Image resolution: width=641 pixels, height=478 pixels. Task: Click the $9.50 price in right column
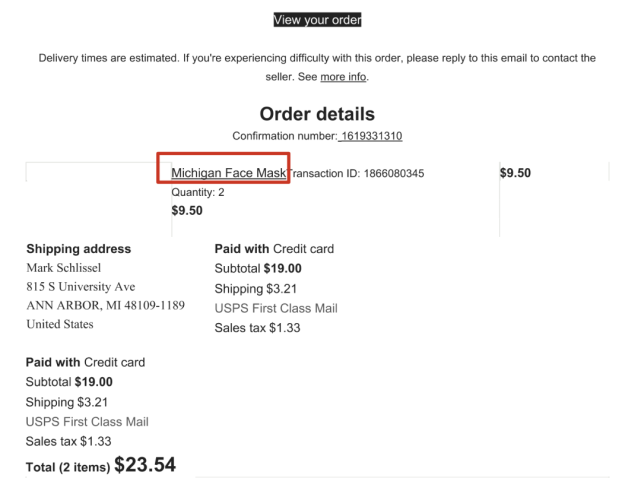[515, 173]
